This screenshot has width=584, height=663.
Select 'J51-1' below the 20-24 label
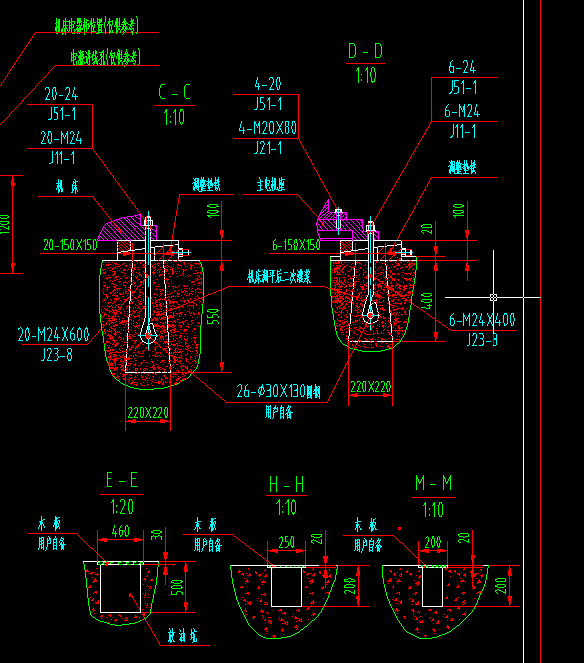point(62,114)
